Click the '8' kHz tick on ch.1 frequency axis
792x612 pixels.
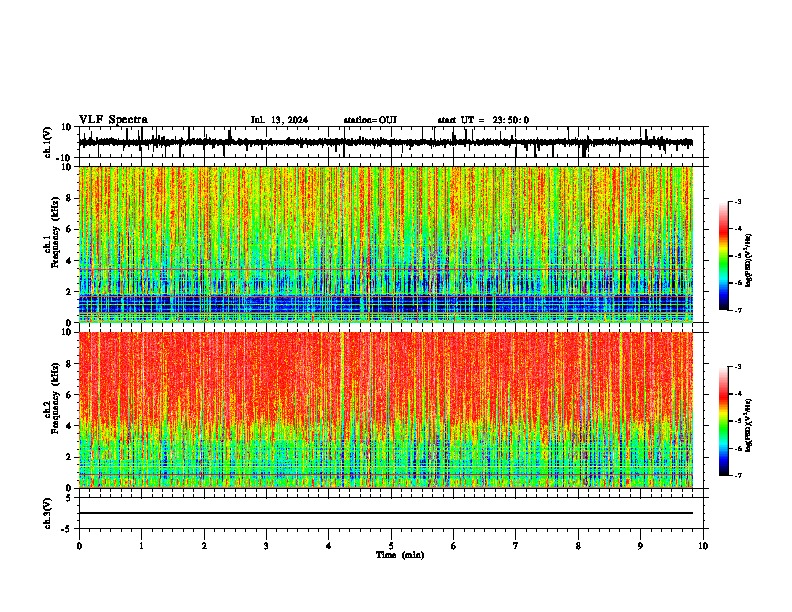[x=70, y=198]
